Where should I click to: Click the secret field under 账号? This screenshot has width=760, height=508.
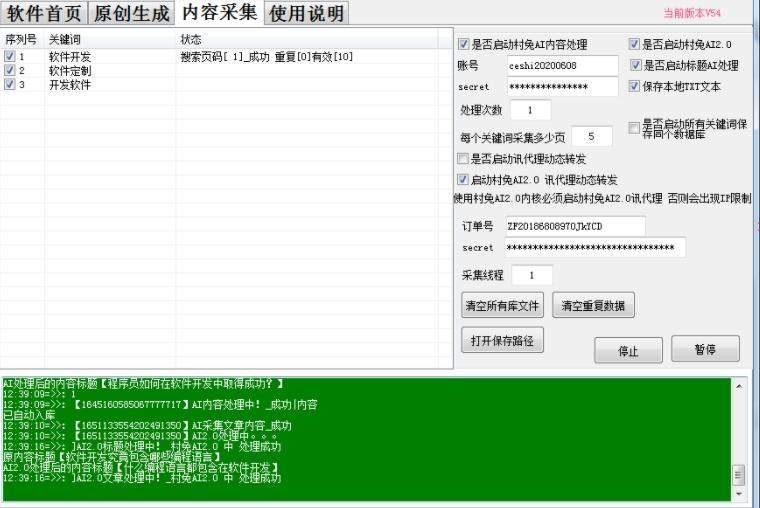point(562,87)
